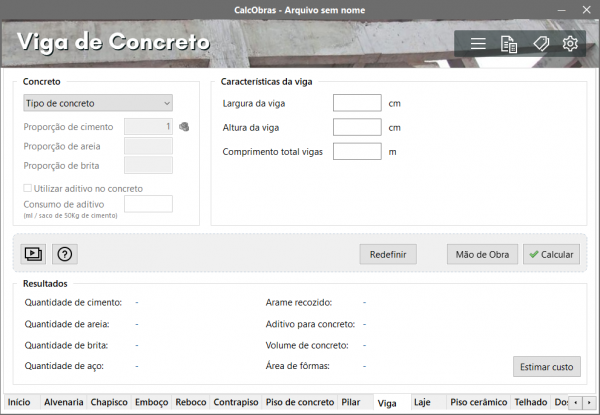This screenshot has width=600, height=415.
Task: Click the 'Comprimento total vigas' field
Action: [x=357, y=151]
